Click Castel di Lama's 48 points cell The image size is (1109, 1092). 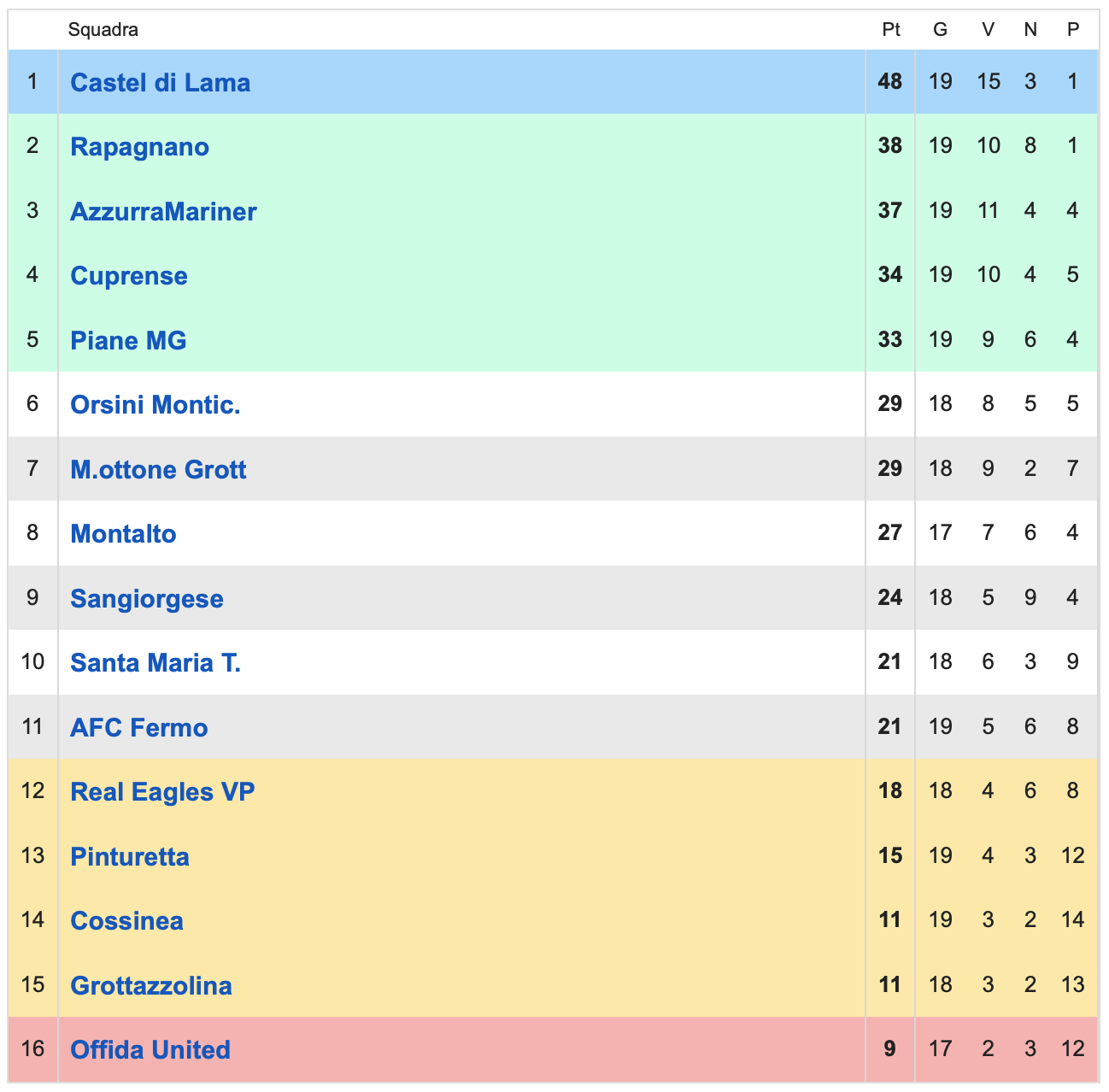point(890,82)
